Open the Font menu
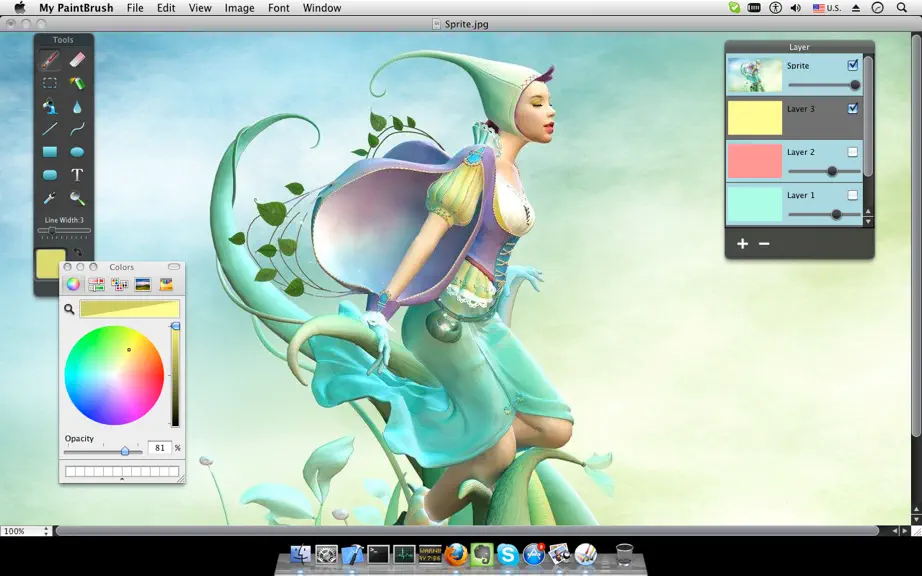 tap(279, 8)
